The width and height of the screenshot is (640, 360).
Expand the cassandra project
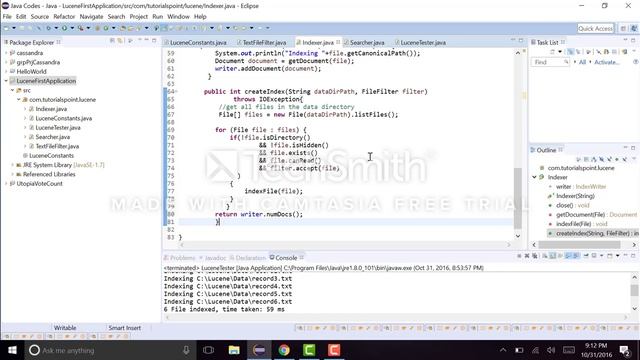[x=6, y=53]
